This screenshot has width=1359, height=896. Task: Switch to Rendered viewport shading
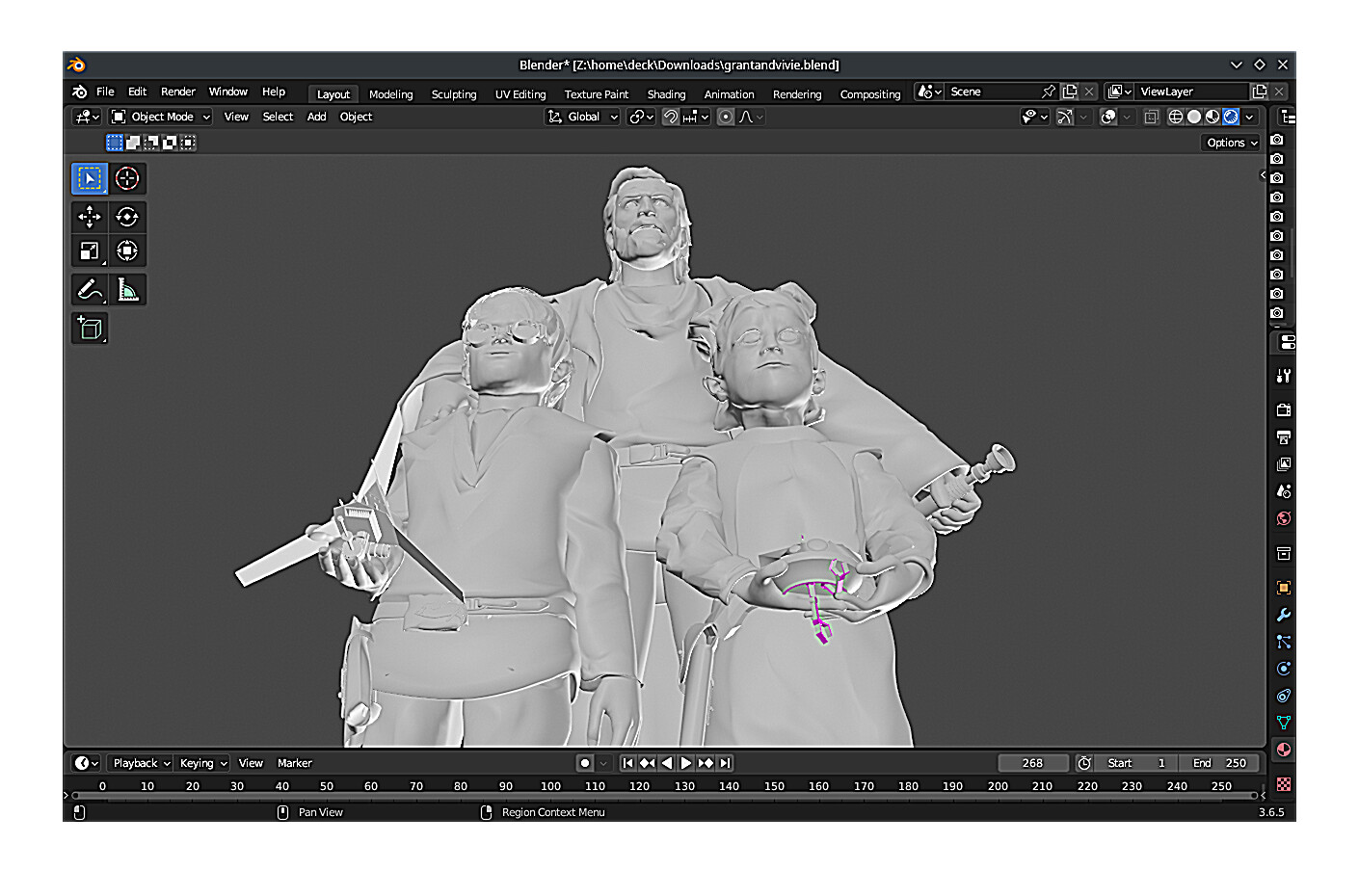[x=1231, y=117]
